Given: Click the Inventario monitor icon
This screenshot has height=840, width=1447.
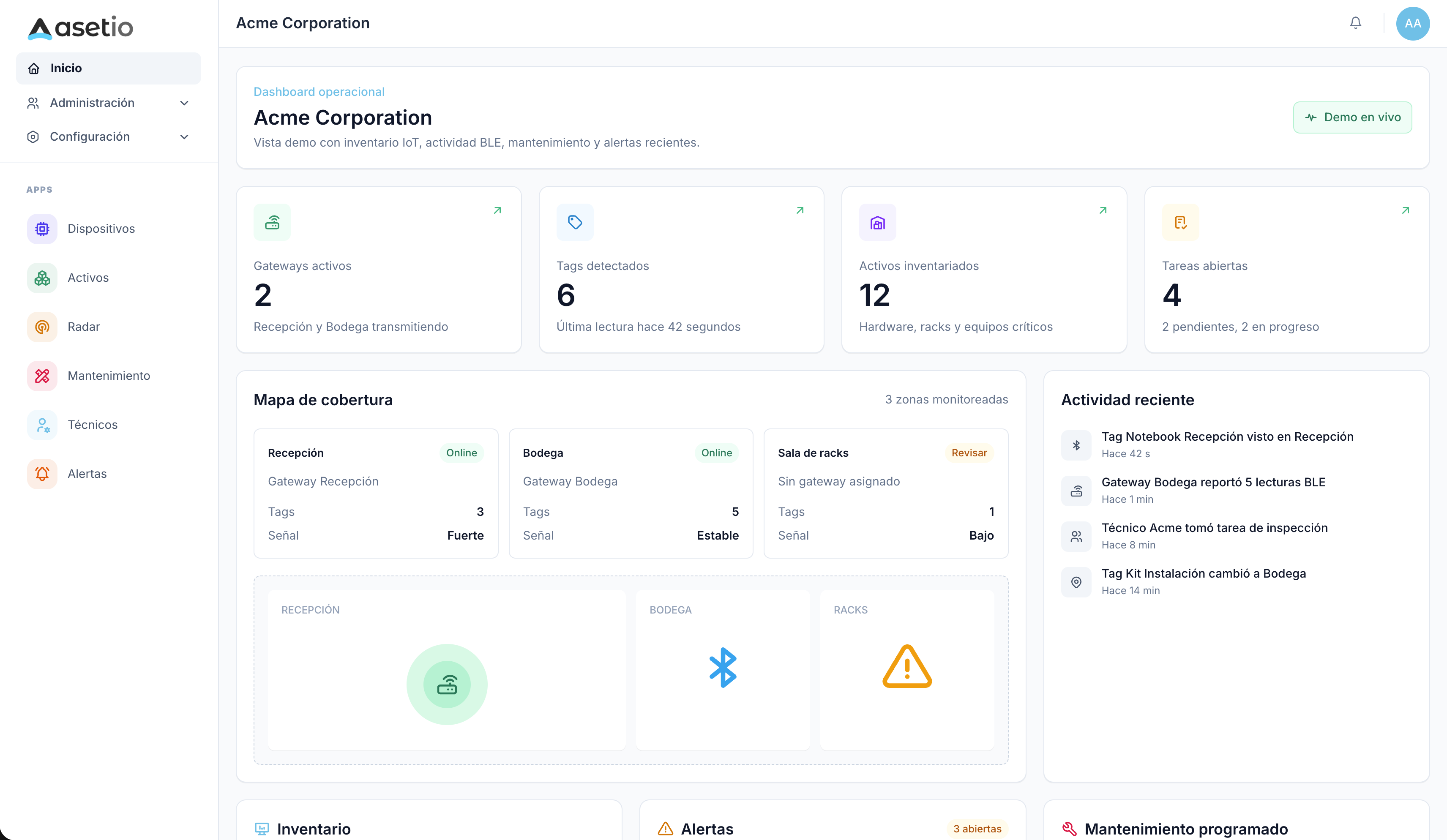Looking at the screenshot, I should (x=262, y=829).
